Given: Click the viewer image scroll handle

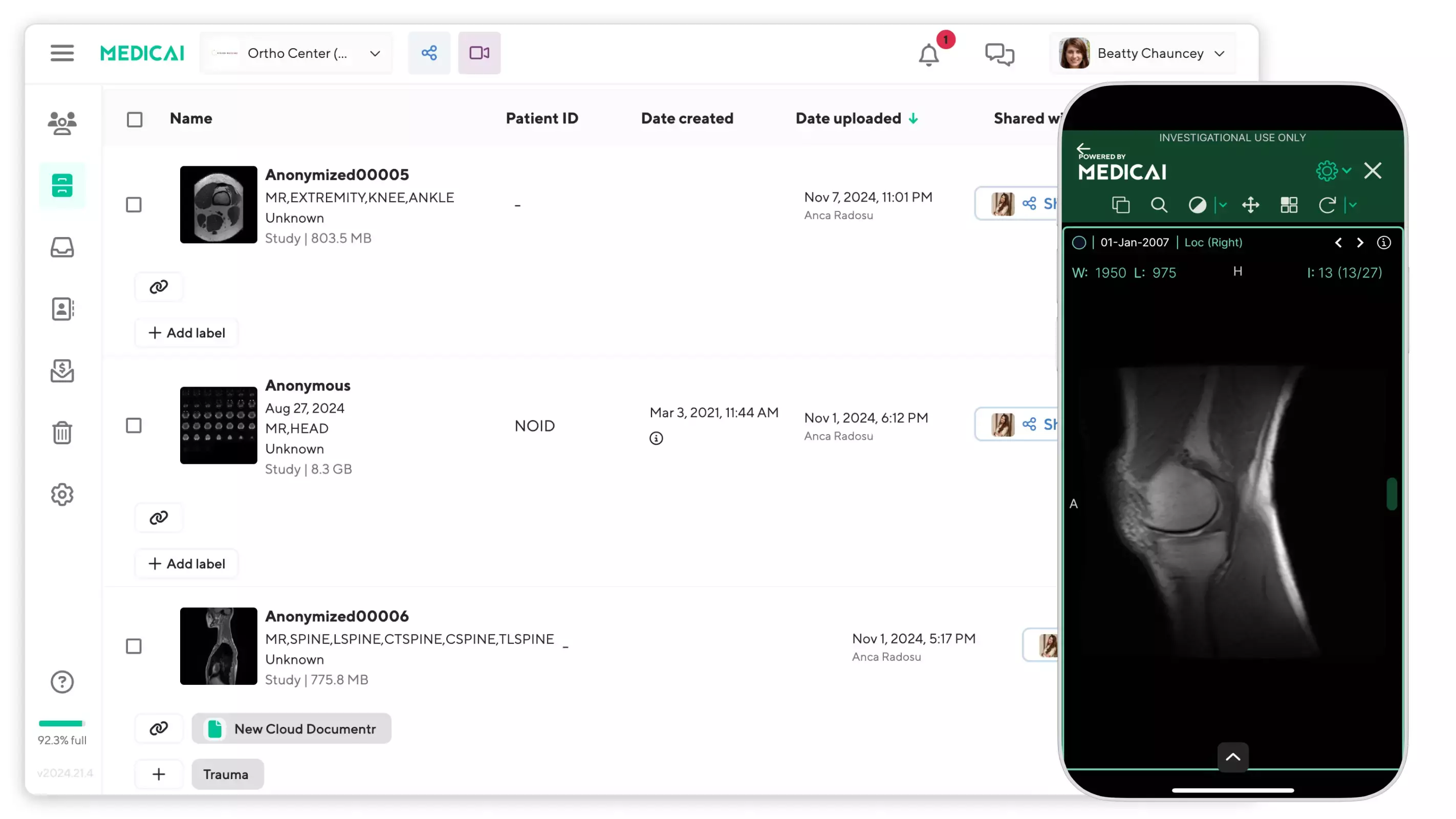Looking at the screenshot, I should 1392,494.
